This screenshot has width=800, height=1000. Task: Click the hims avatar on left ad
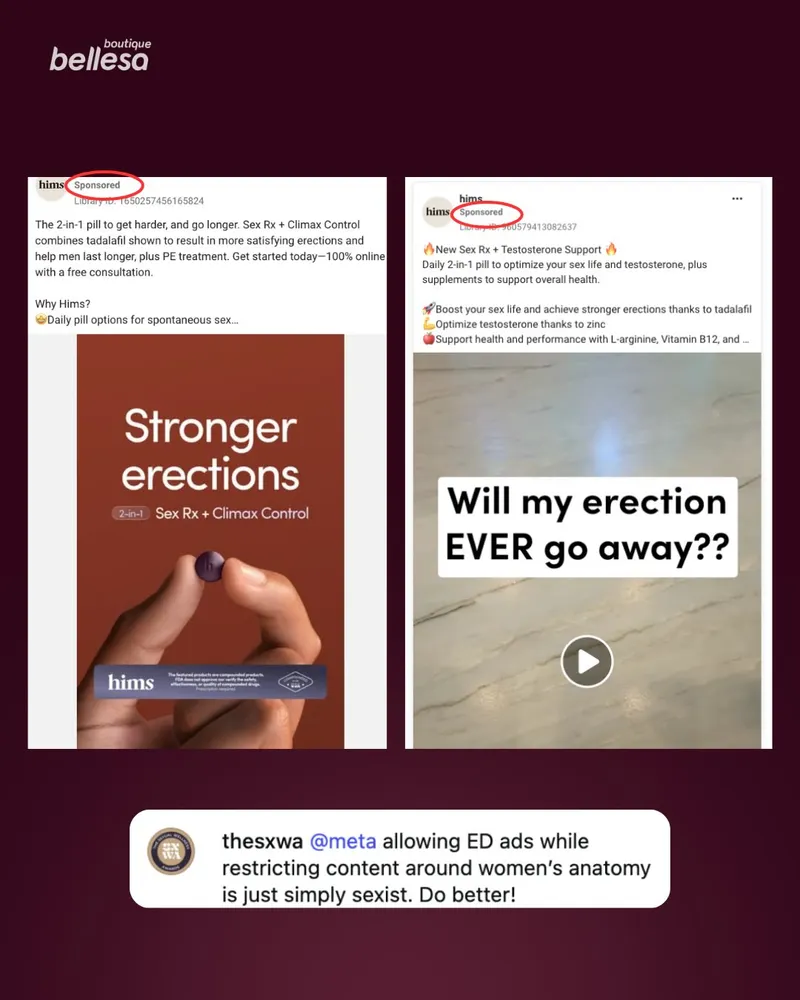tap(50, 188)
